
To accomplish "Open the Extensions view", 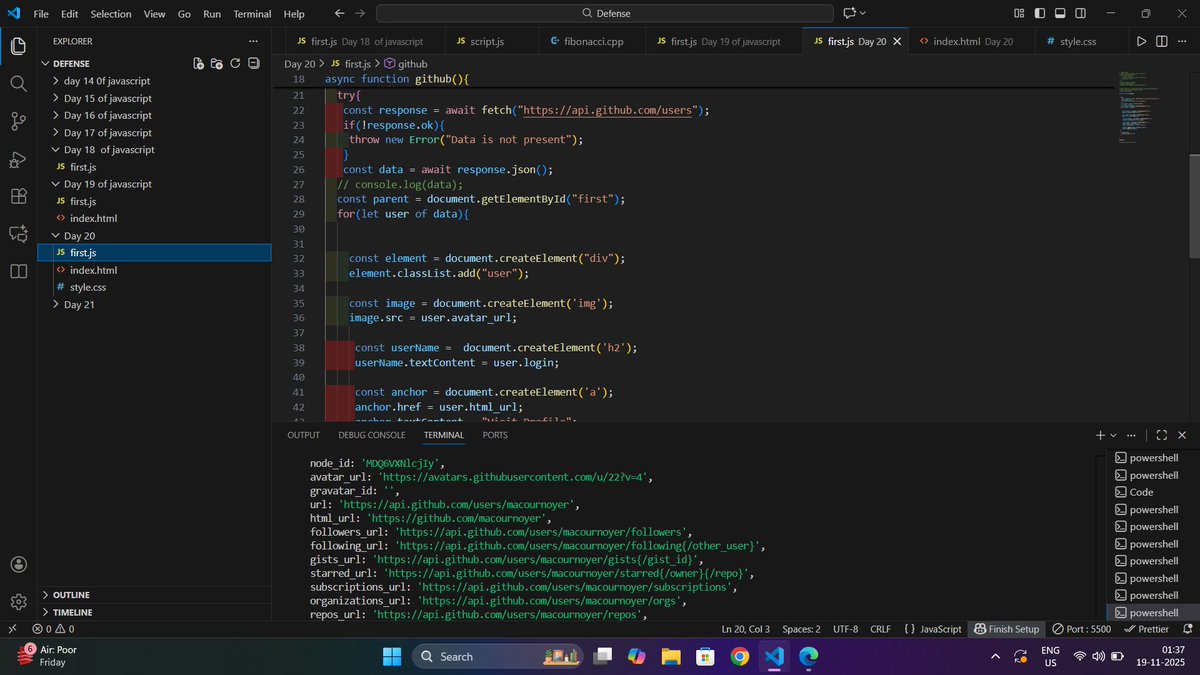I will pos(18,196).
